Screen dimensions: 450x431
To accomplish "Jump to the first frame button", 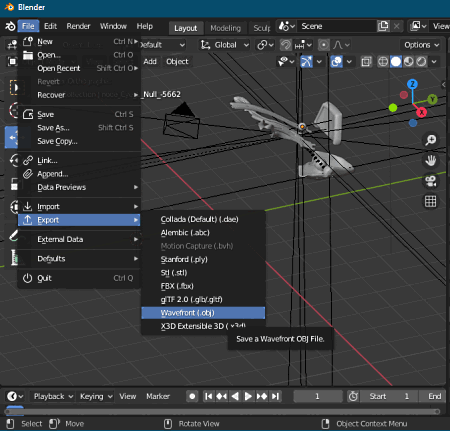I will coord(209,396).
